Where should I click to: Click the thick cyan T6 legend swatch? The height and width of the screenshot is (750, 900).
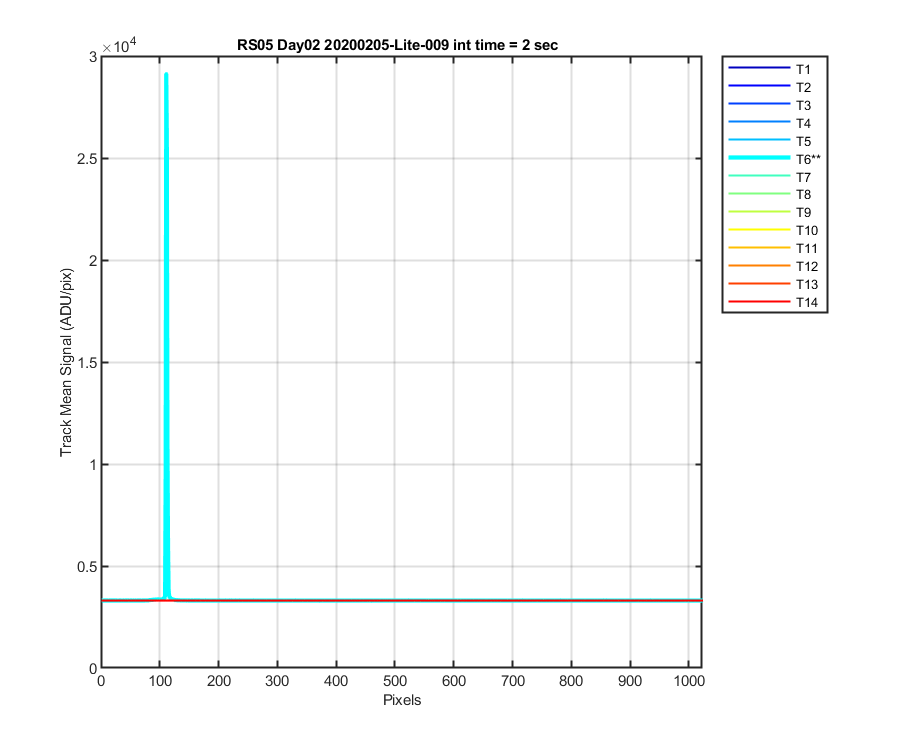759,158
